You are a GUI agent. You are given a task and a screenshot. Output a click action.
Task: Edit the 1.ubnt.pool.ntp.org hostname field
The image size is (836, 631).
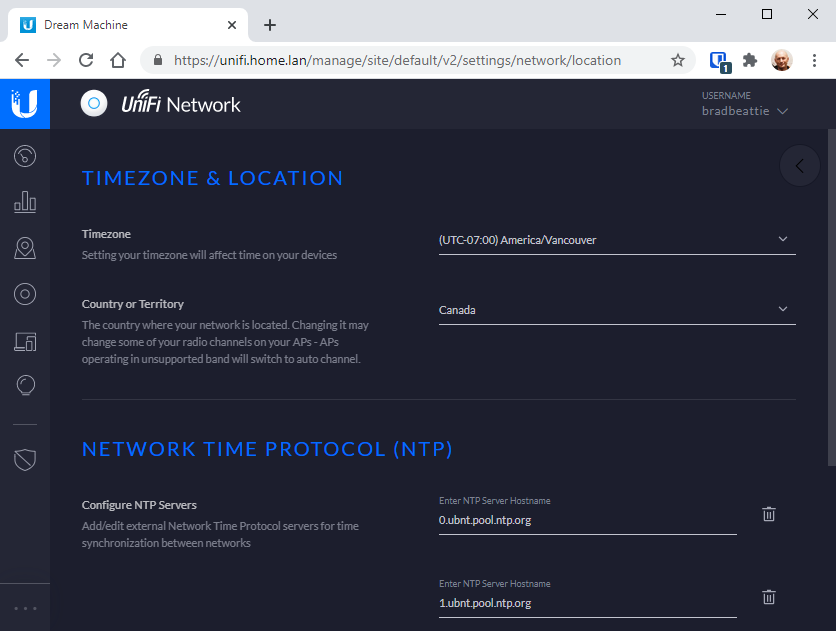[x=588, y=603]
